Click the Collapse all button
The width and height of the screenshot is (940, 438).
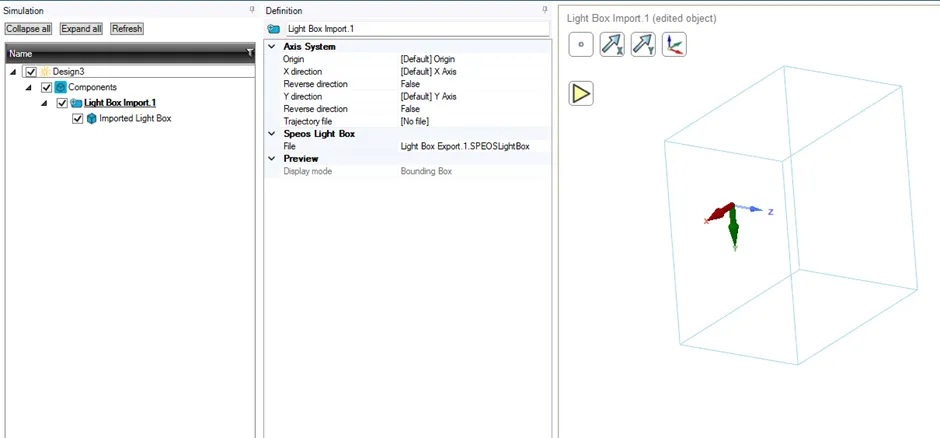pyautogui.click(x=29, y=29)
